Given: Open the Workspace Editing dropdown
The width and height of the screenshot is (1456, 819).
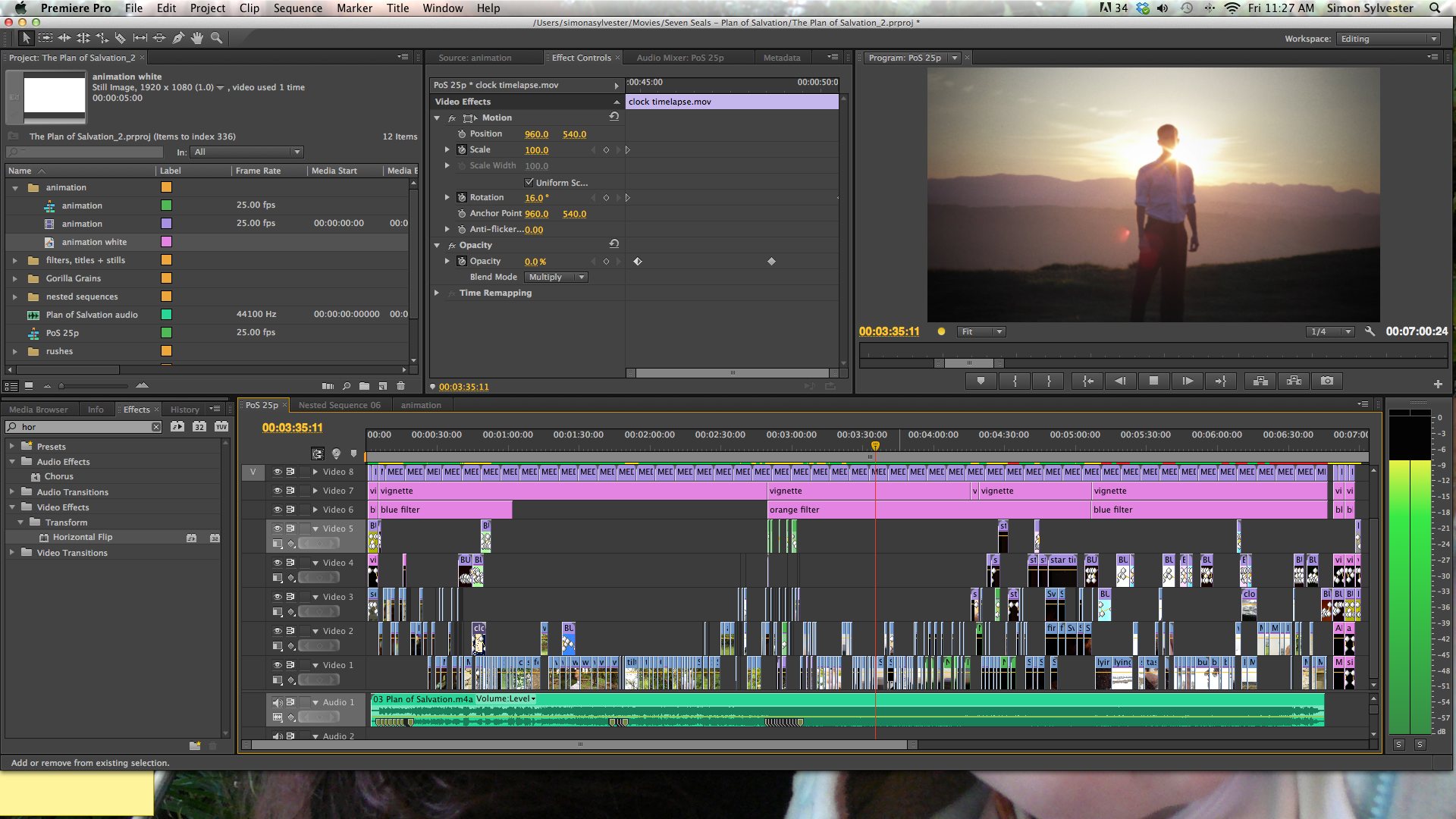Looking at the screenshot, I should pos(1388,39).
